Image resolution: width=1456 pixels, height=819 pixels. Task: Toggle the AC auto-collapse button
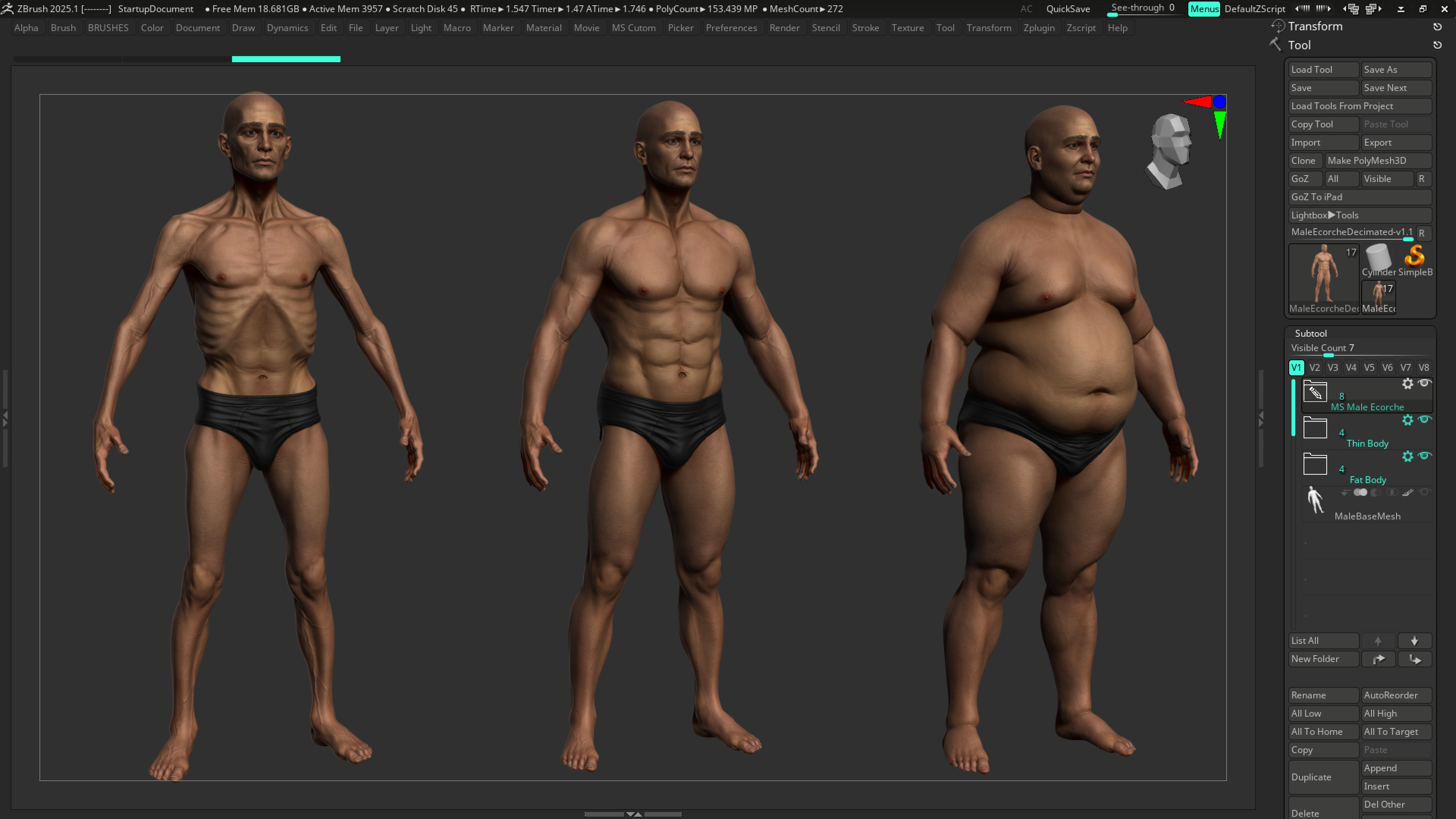[x=1026, y=8]
